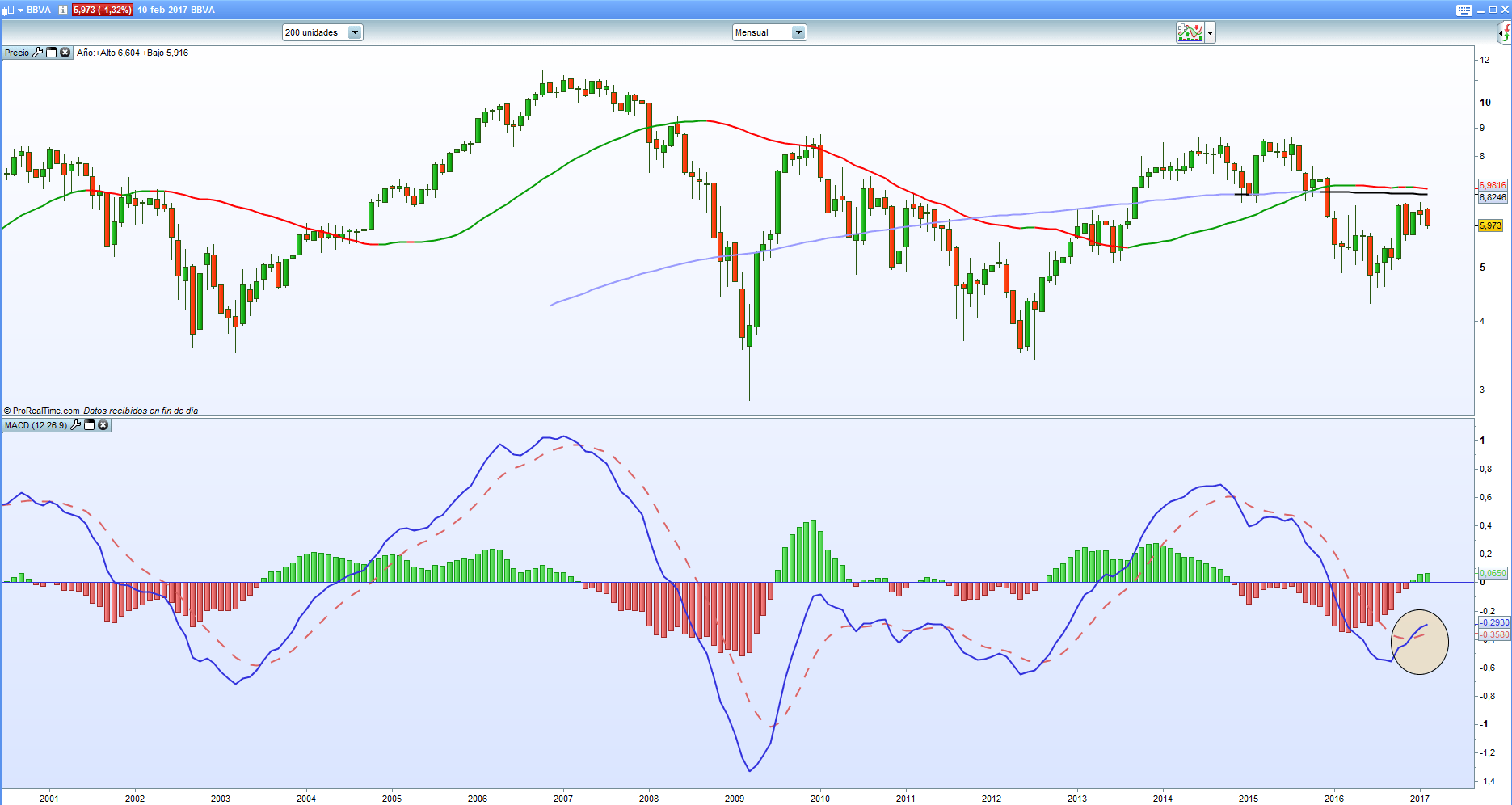Click the highlighted MACD crossover circle
This screenshot has height=805, width=1512.
(1419, 642)
